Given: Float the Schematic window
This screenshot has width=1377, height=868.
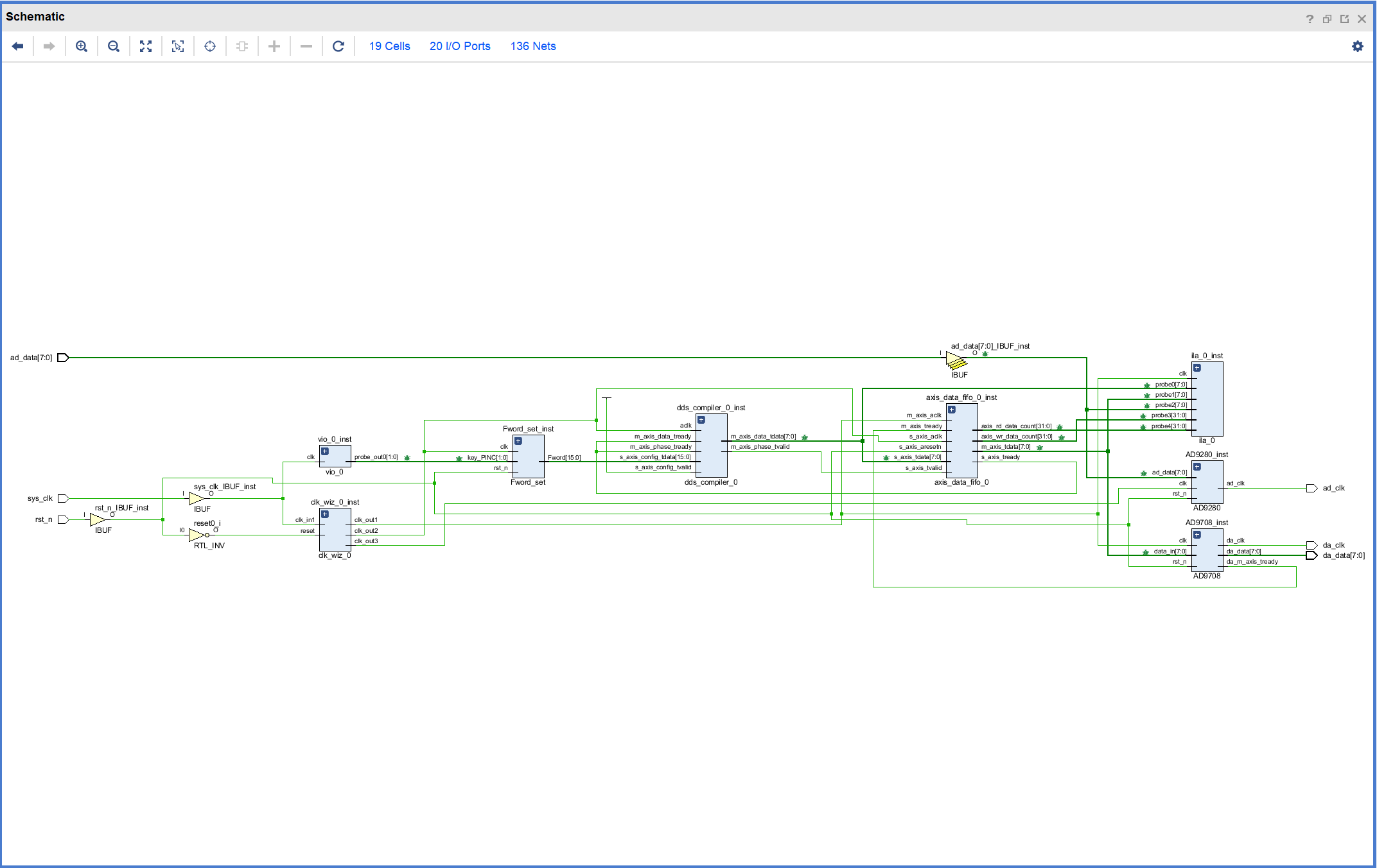Looking at the screenshot, I should pyautogui.click(x=1344, y=19).
